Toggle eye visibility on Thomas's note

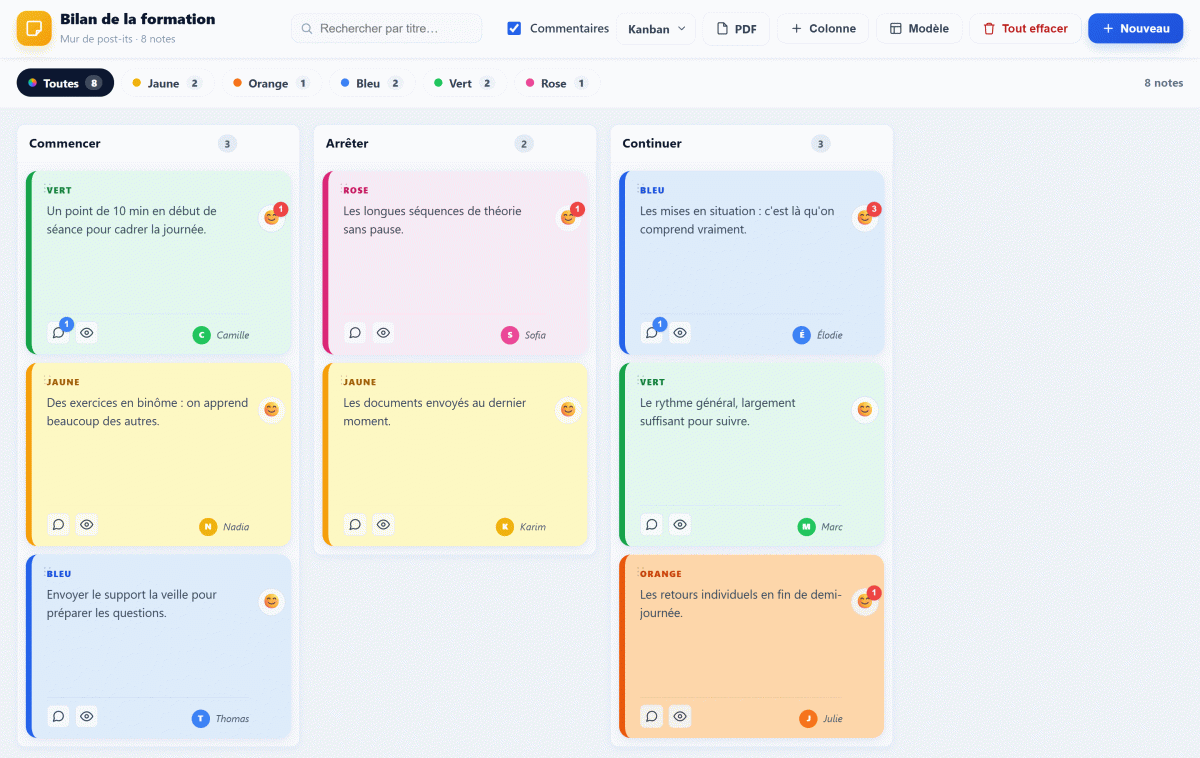tap(87, 717)
